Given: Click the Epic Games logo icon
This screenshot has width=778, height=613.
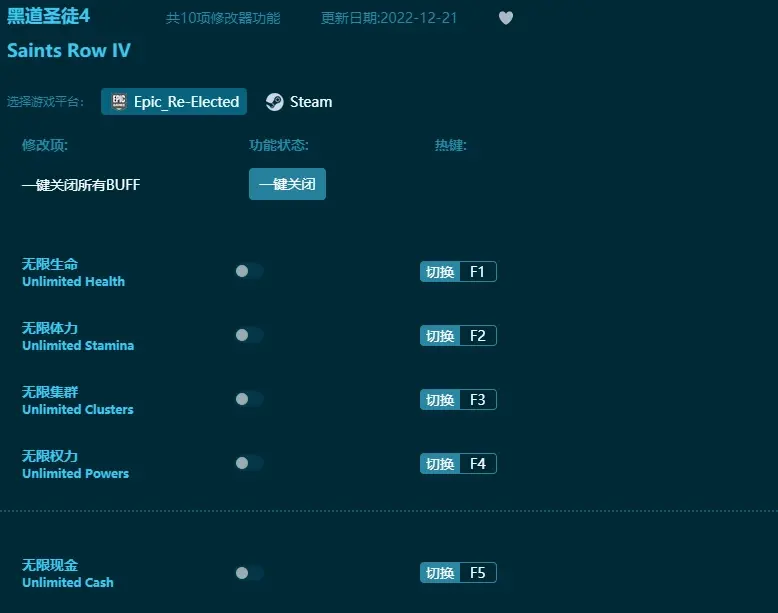Looking at the screenshot, I should [x=119, y=102].
